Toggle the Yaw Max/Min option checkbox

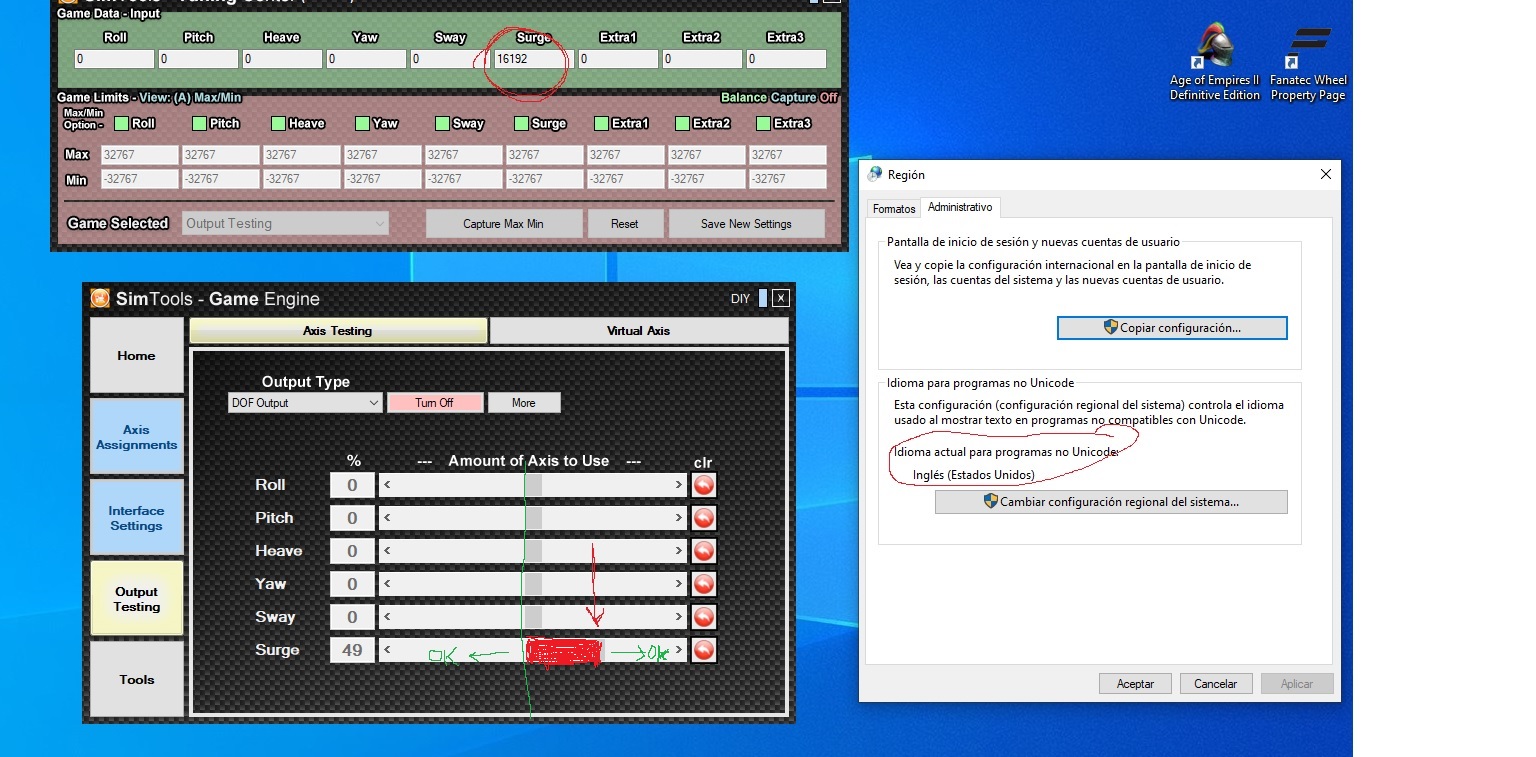tap(362, 124)
